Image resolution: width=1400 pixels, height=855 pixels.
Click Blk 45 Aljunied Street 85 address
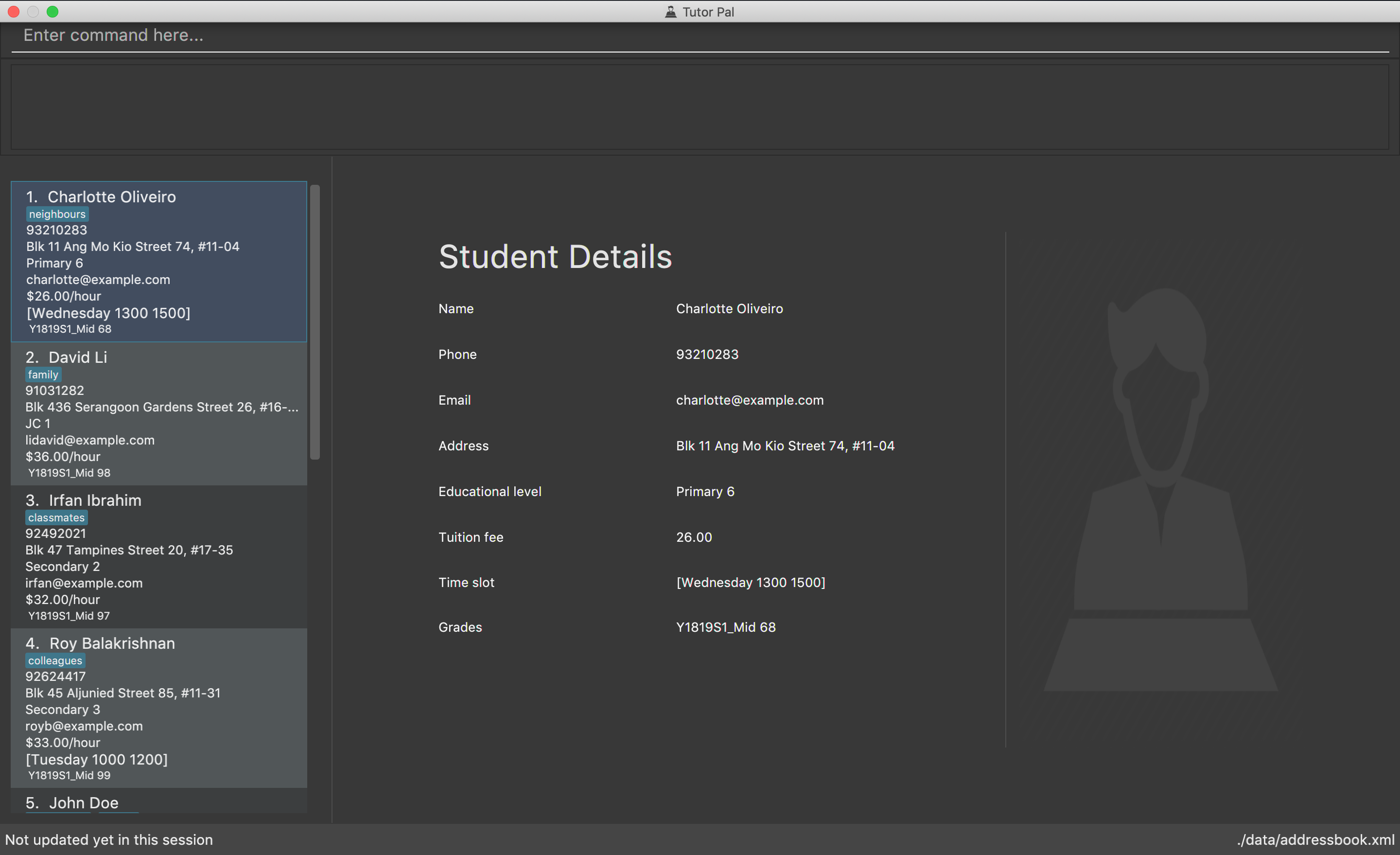(x=122, y=693)
